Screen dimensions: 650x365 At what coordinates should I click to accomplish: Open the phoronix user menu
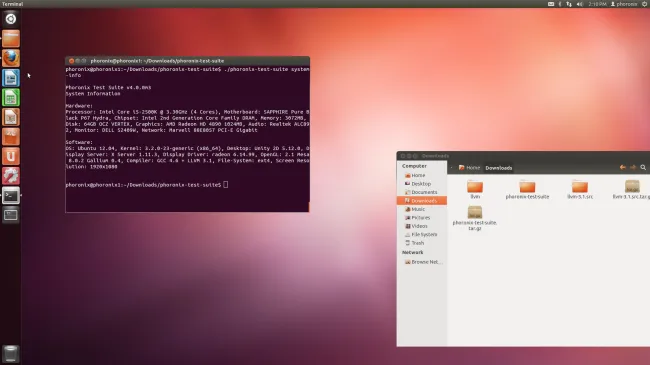(x=624, y=4)
